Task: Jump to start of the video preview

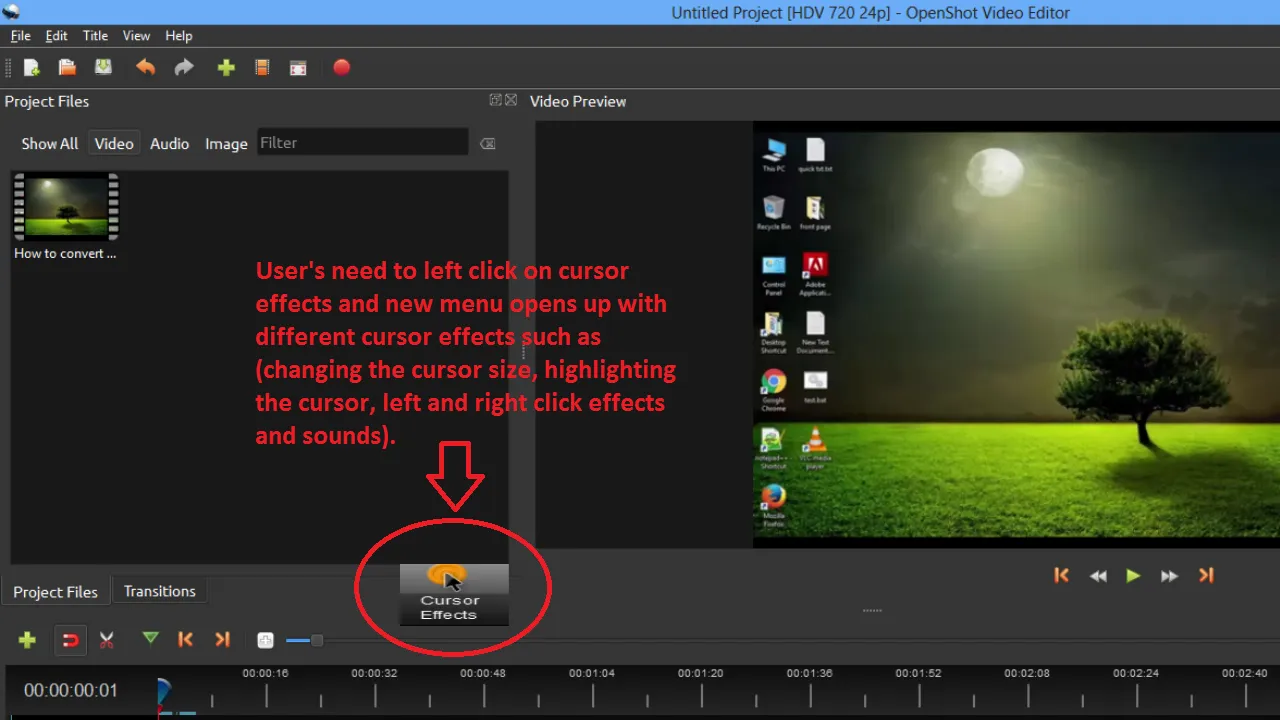Action: pyautogui.click(x=1062, y=575)
